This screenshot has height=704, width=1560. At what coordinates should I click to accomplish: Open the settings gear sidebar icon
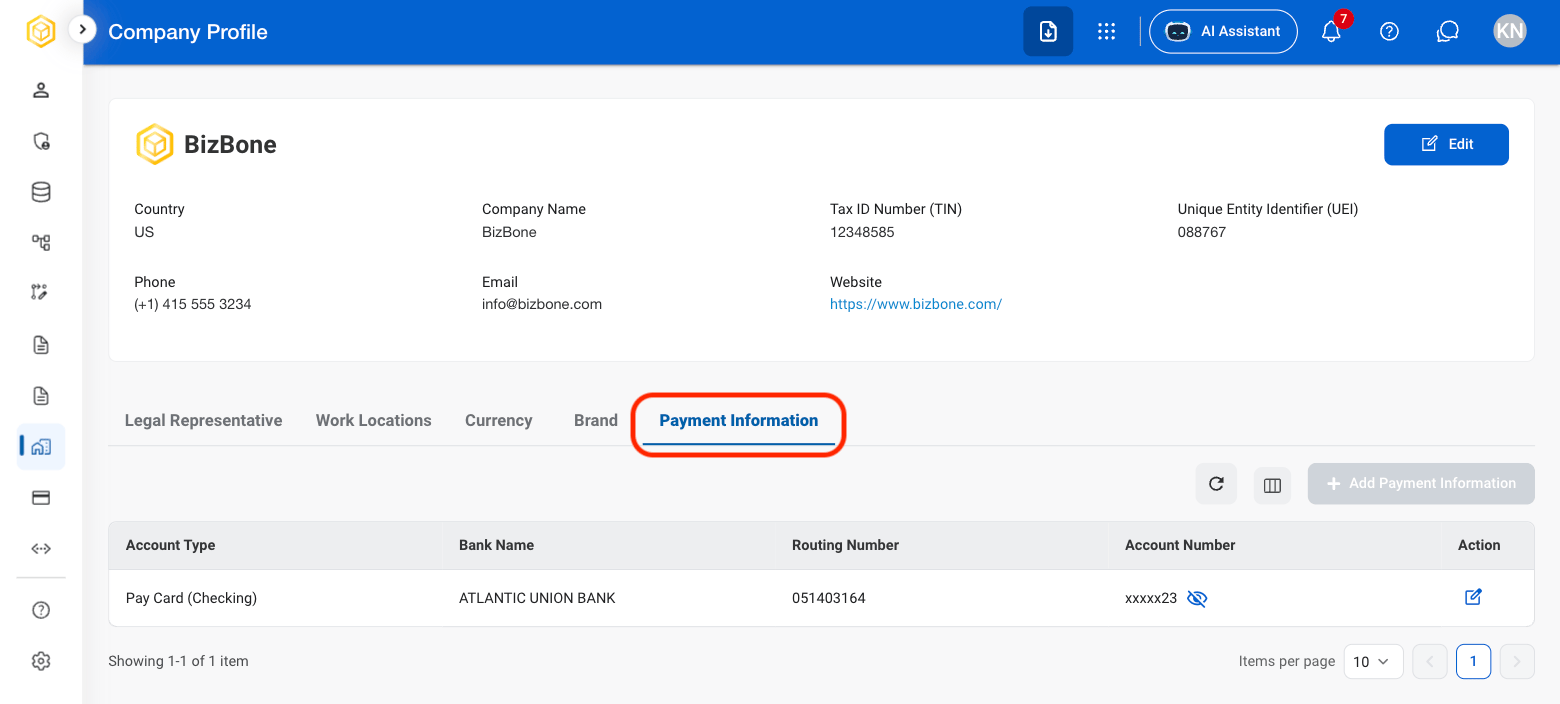tap(41, 661)
